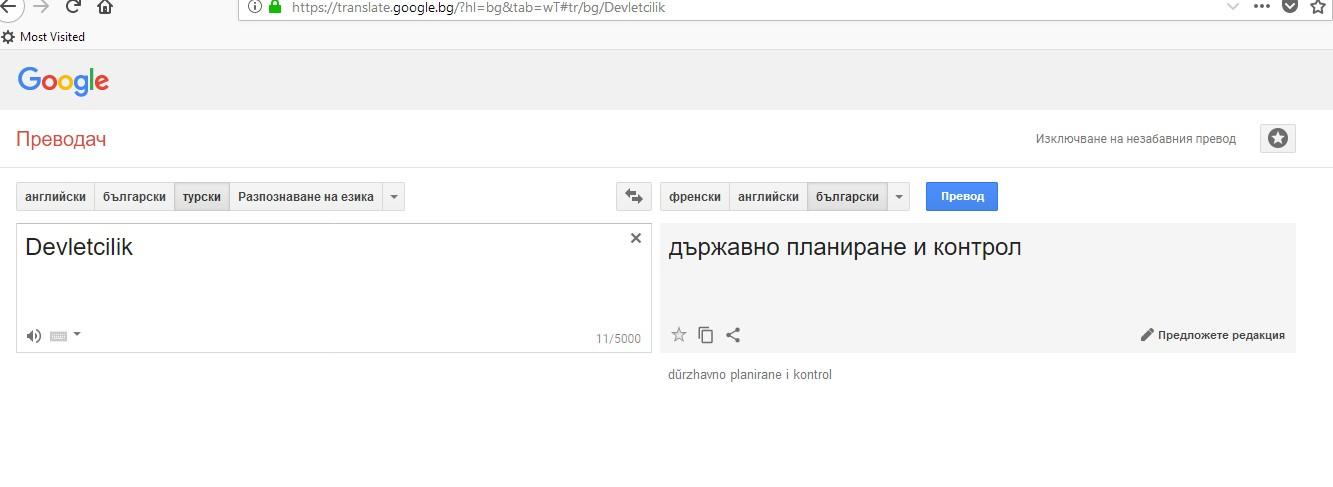This screenshot has height=487, width=1333.
Task: Open the keyboard type dropdown arrow
Action: (x=77, y=335)
